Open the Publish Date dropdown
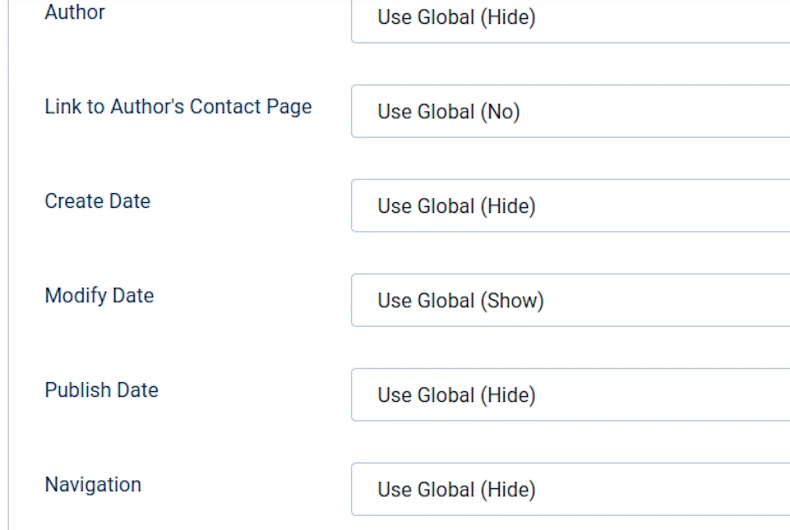Viewport: 790px width, 530px height. pos(570,395)
